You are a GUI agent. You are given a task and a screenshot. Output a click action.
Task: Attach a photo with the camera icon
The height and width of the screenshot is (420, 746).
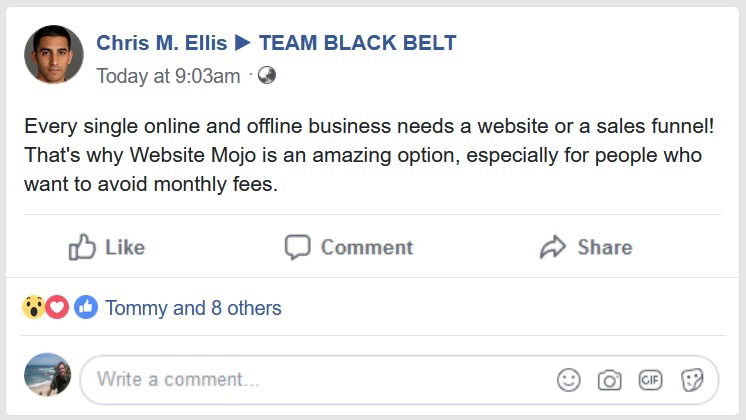(x=609, y=380)
